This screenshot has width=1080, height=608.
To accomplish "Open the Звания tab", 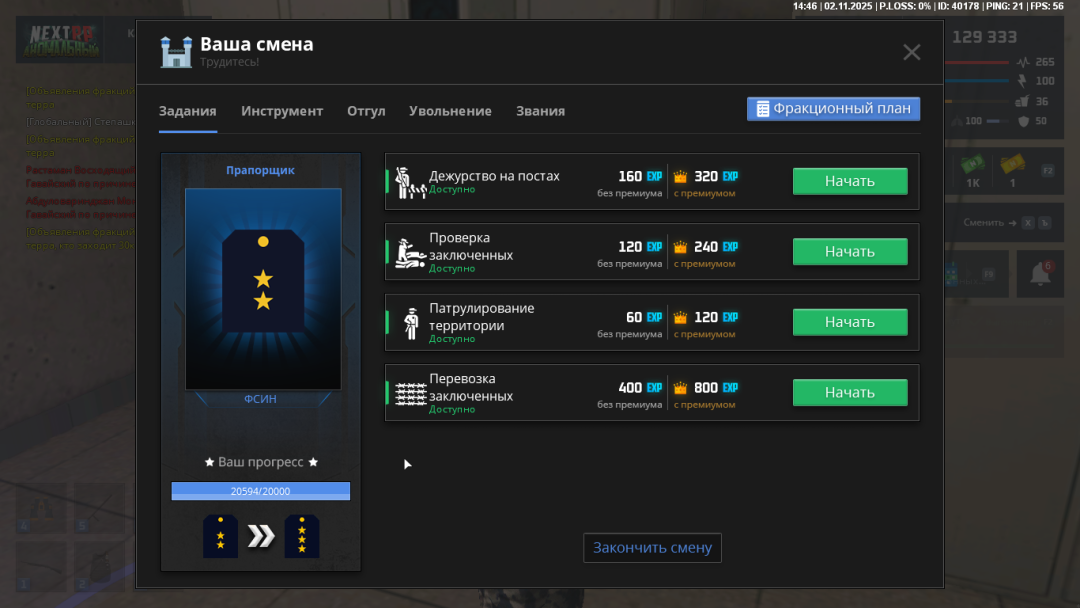I will tap(540, 111).
